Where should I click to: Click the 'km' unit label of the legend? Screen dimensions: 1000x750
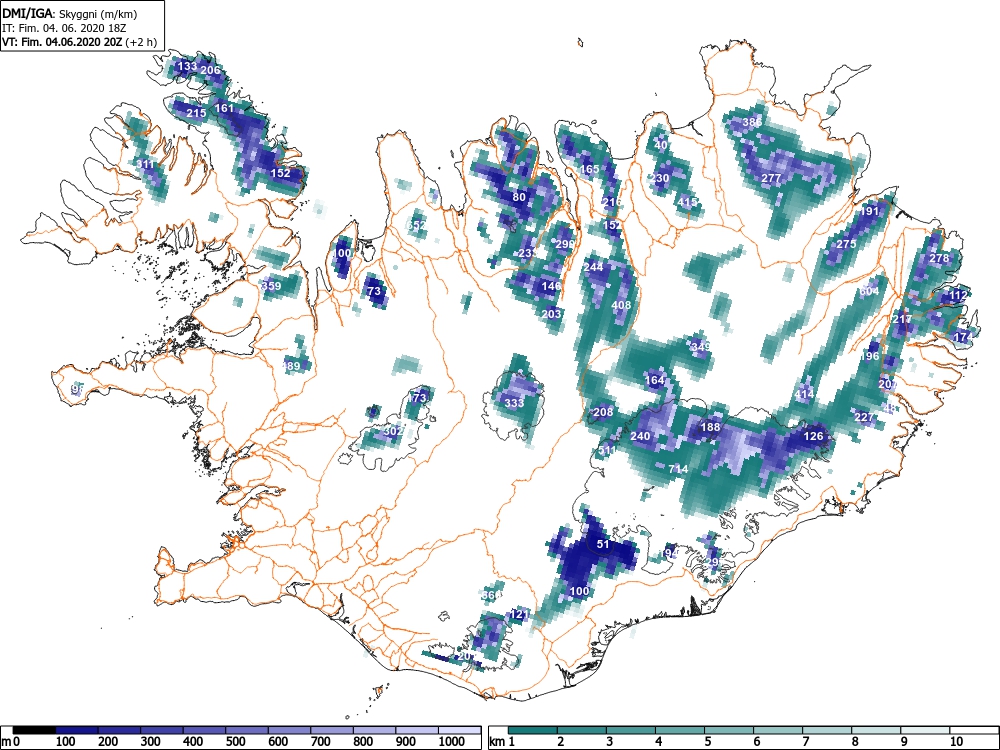tap(497, 742)
